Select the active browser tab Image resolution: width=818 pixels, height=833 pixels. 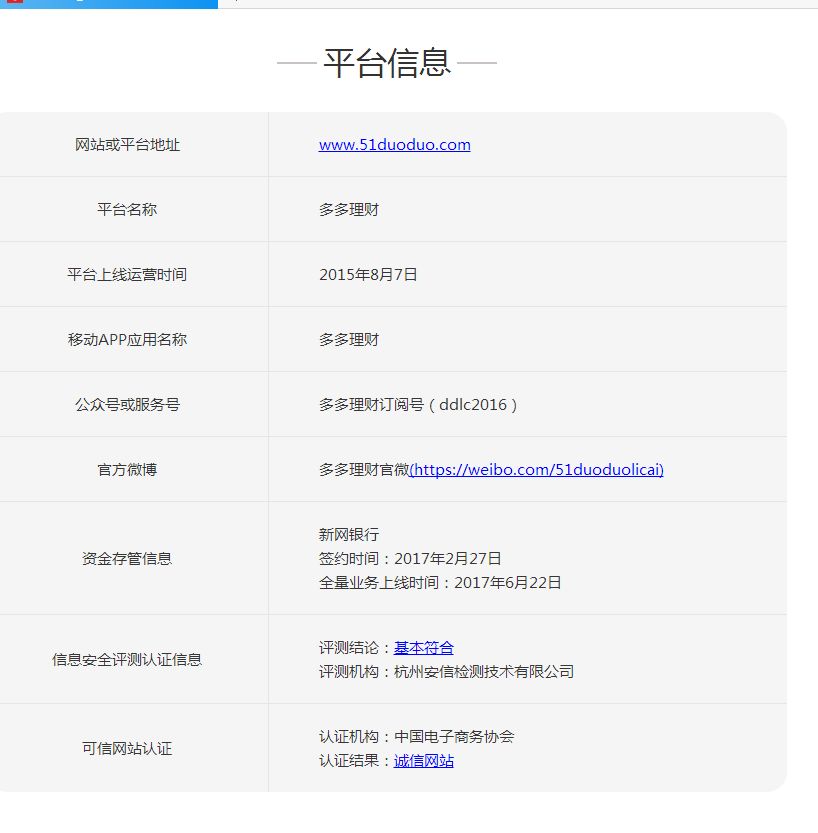pos(110,4)
